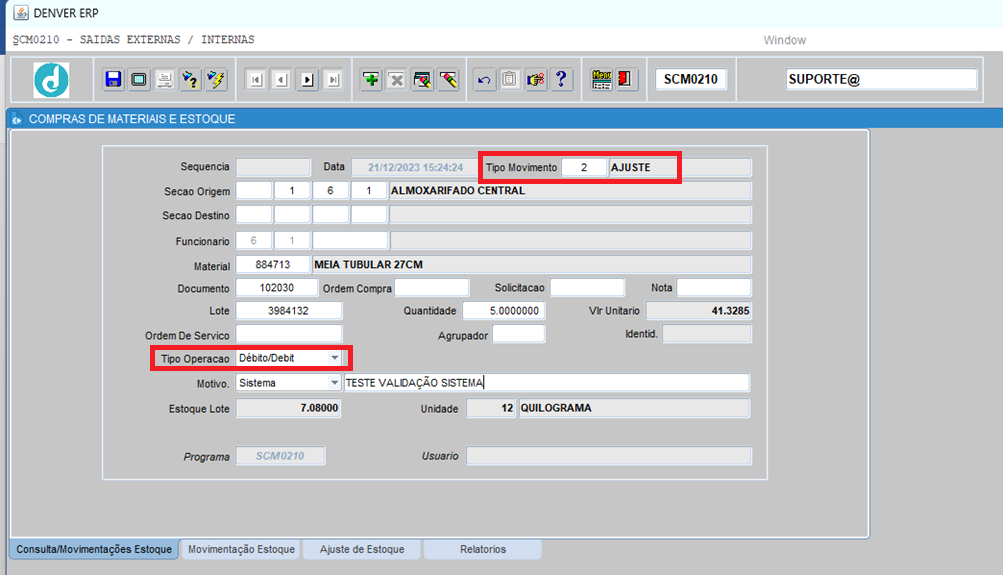Click the Quantidade field 5.0000000
Screen dimensions: 1003x575
click(x=504, y=311)
